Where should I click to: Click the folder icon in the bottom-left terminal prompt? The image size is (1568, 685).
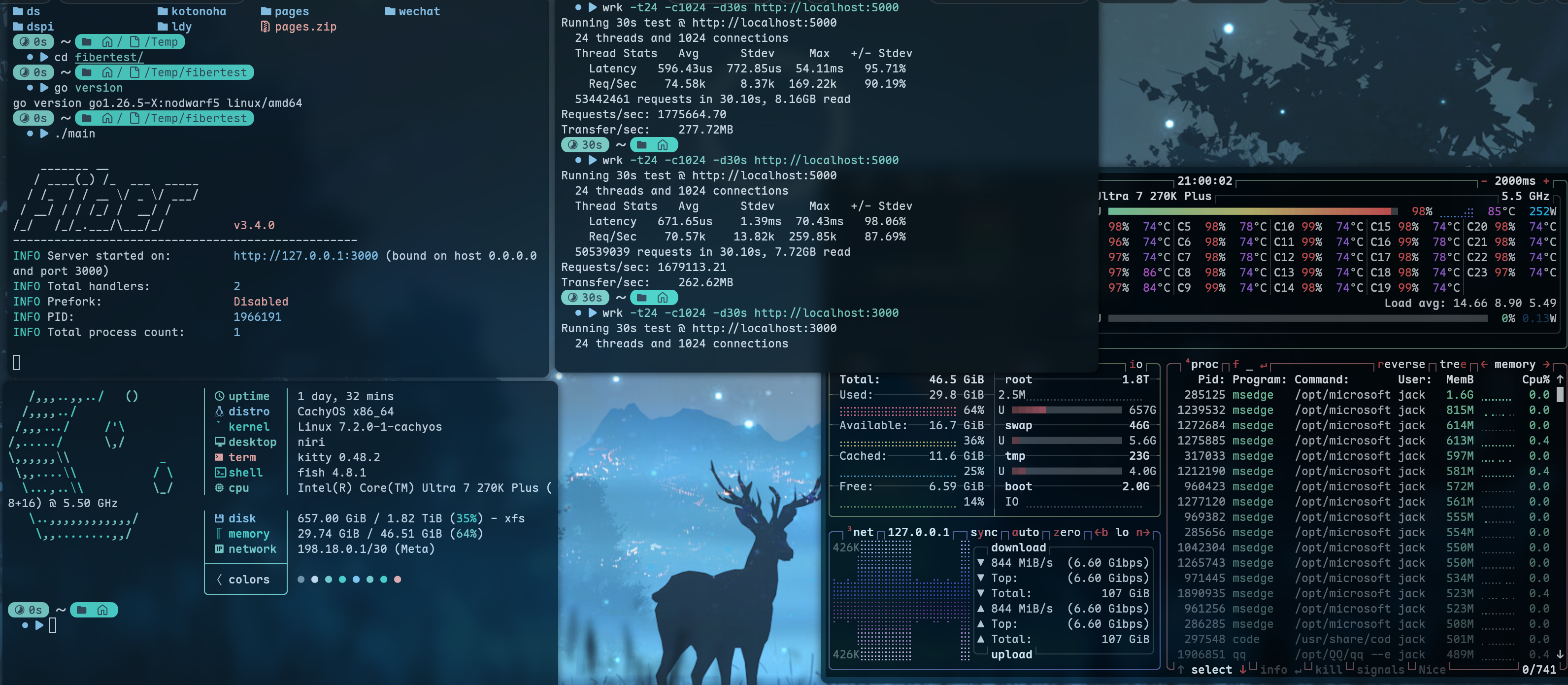click(x=82, y=610)
